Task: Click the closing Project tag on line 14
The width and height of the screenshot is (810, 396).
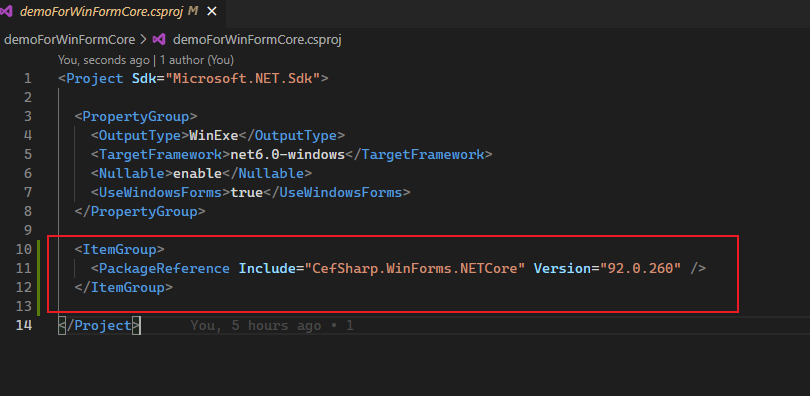Action: pos(99,326)
